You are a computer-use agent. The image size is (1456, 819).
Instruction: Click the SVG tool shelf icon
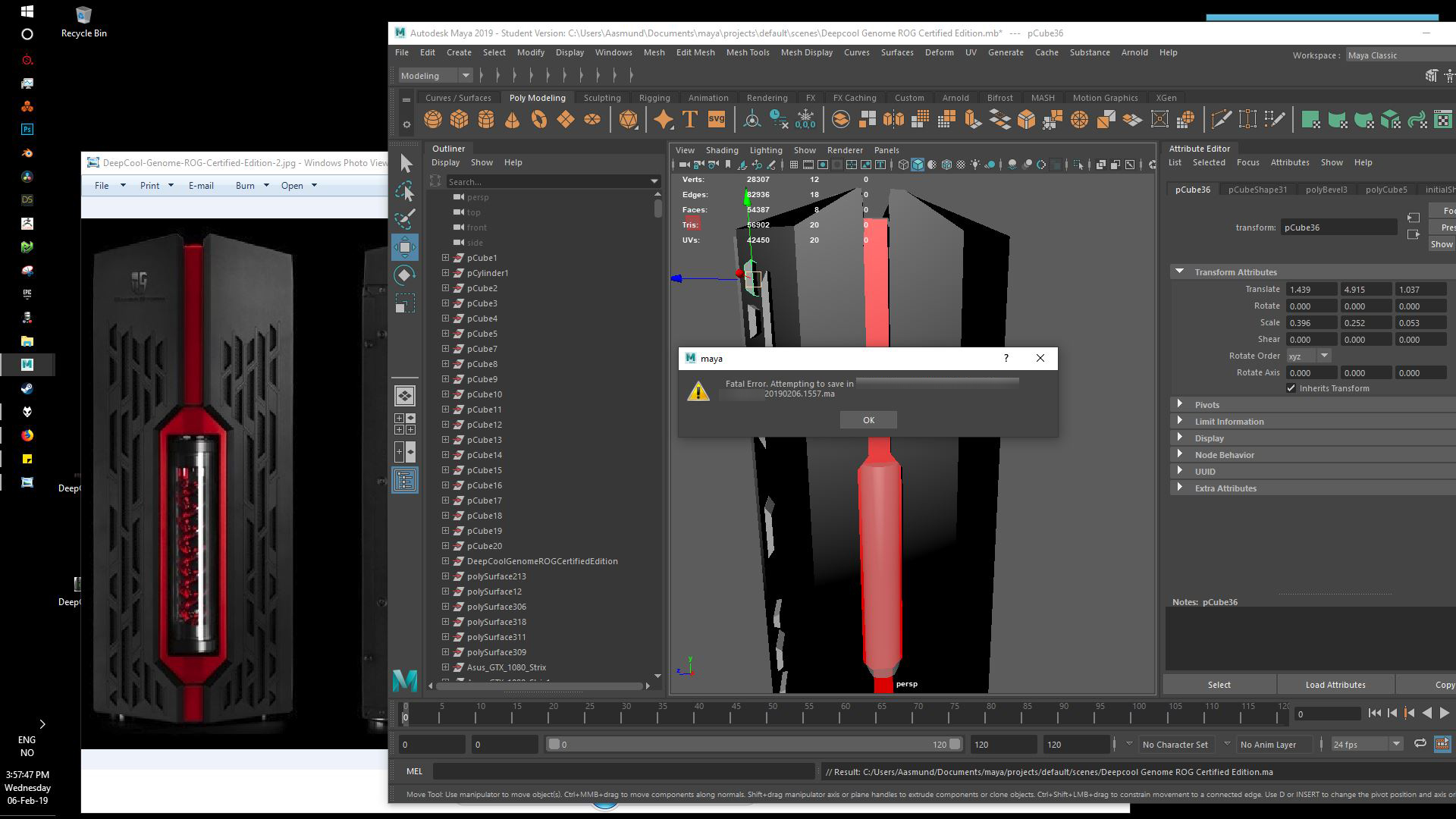(716, 119)
